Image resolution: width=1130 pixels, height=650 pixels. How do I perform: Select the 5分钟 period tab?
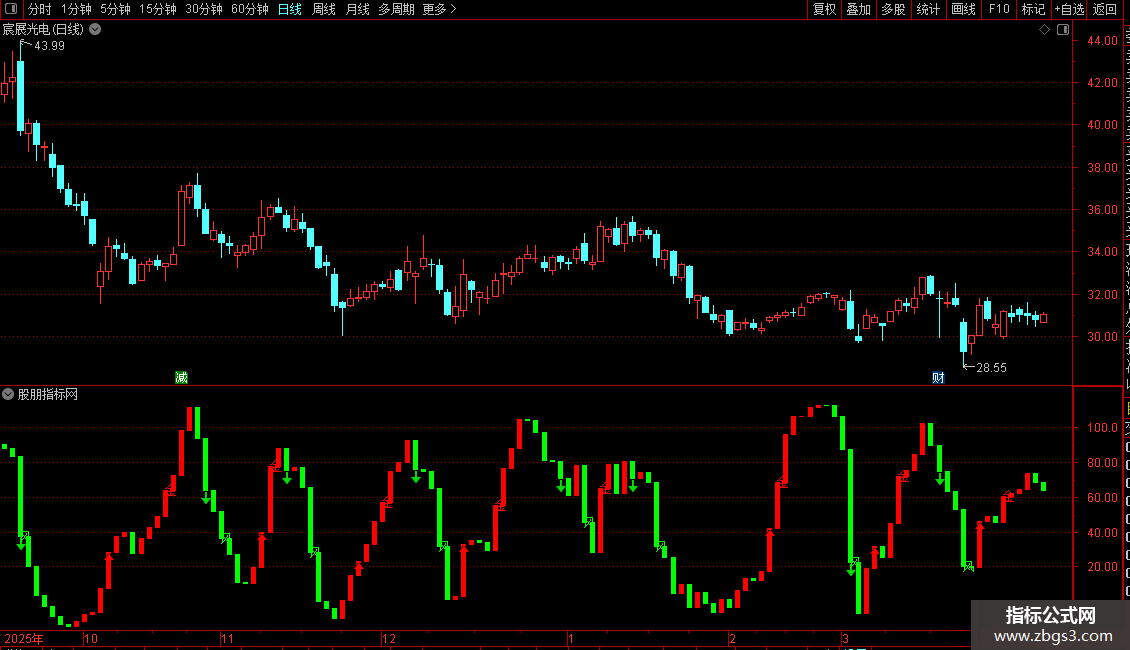tap(115, 9)
